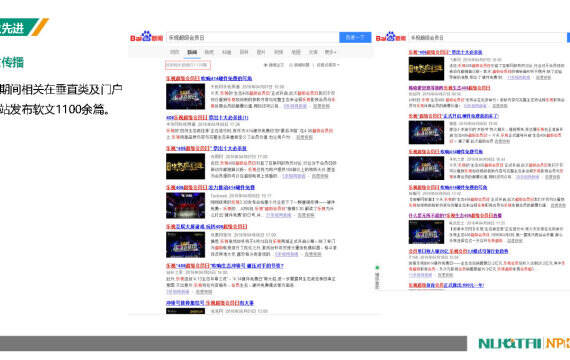Click red-outlined result count box
The height and width of the screenshot is (360, 570).
(188, 65)
